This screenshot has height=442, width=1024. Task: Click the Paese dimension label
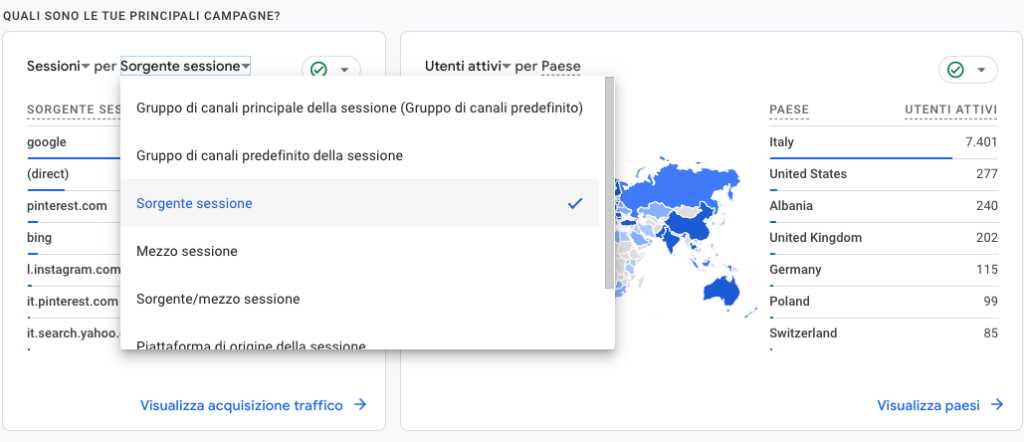click(x=561, y=66)
